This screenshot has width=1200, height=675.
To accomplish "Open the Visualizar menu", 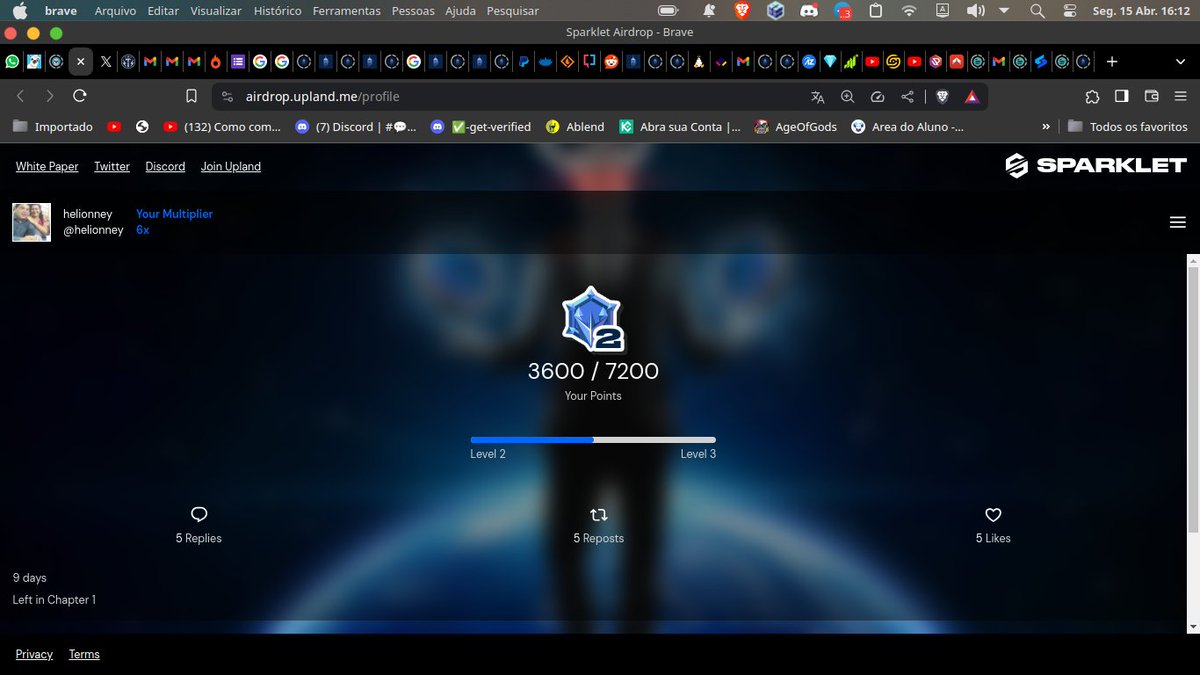I will [x=216, y=11].
